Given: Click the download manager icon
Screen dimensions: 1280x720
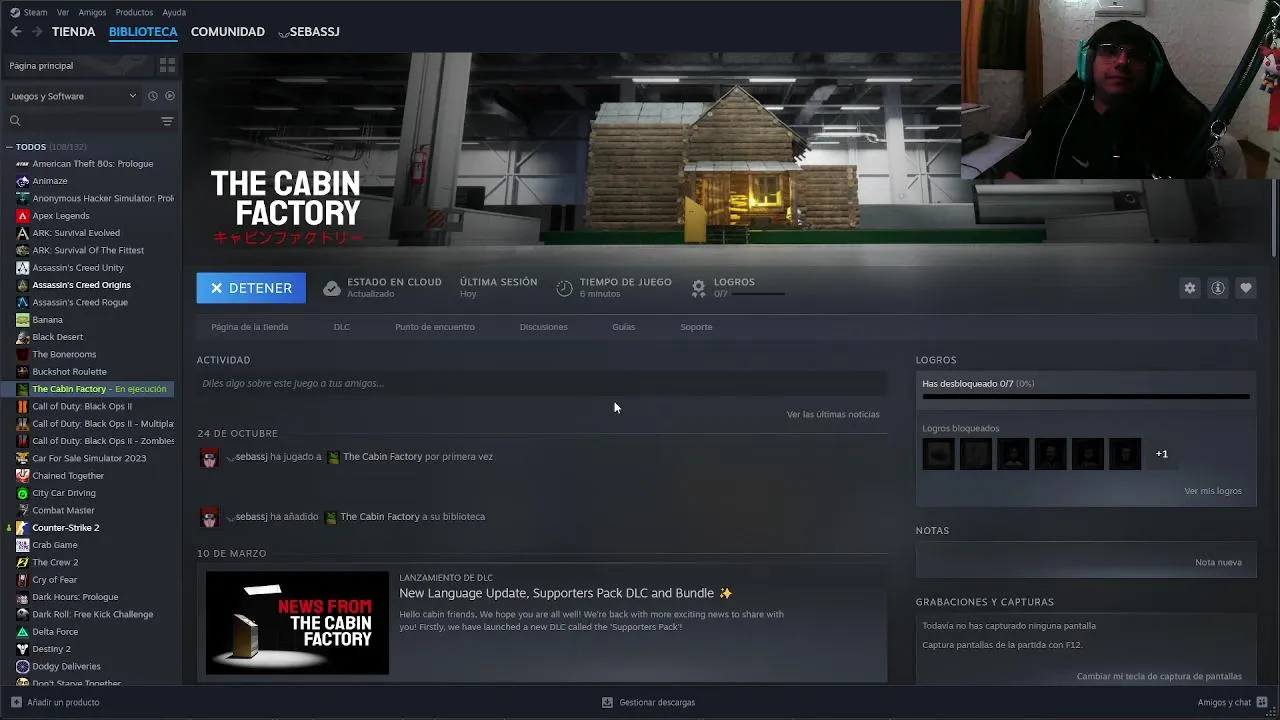Looking at the screenshot, I should click(607, 702).
